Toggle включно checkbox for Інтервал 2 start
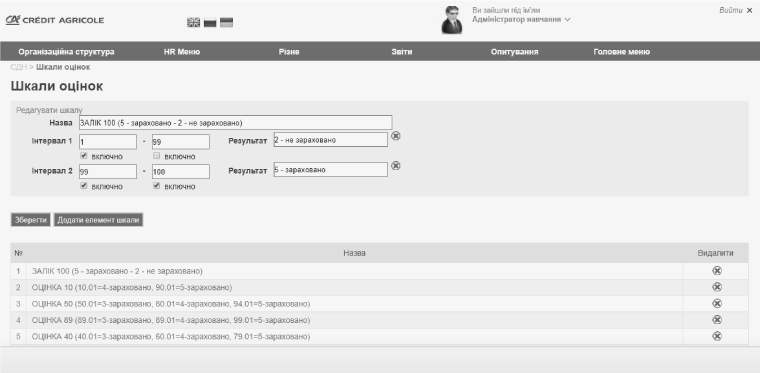 click(84, 186)
